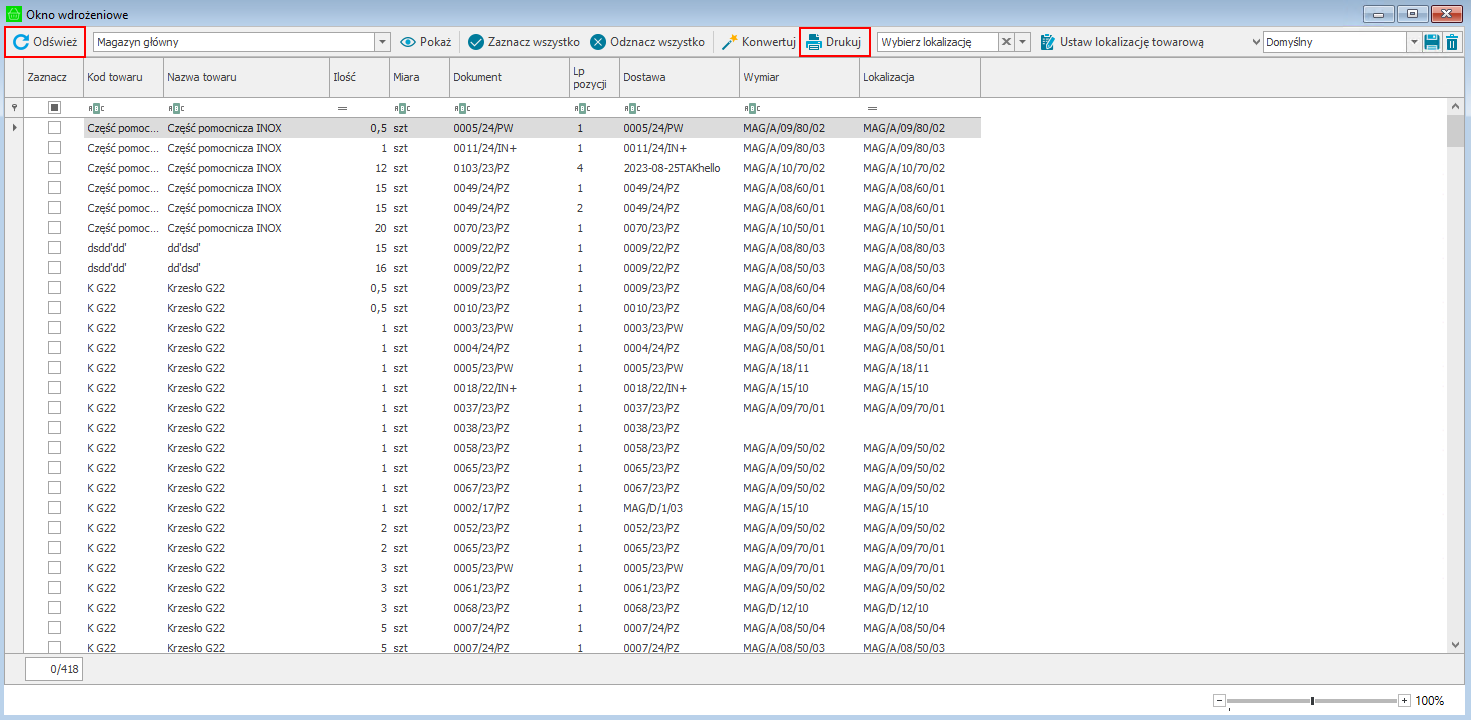Open the Wybierz lokalizację dropdown arrow
This screenshot has width=1471, height=720.
click(x=1023, y=42)
